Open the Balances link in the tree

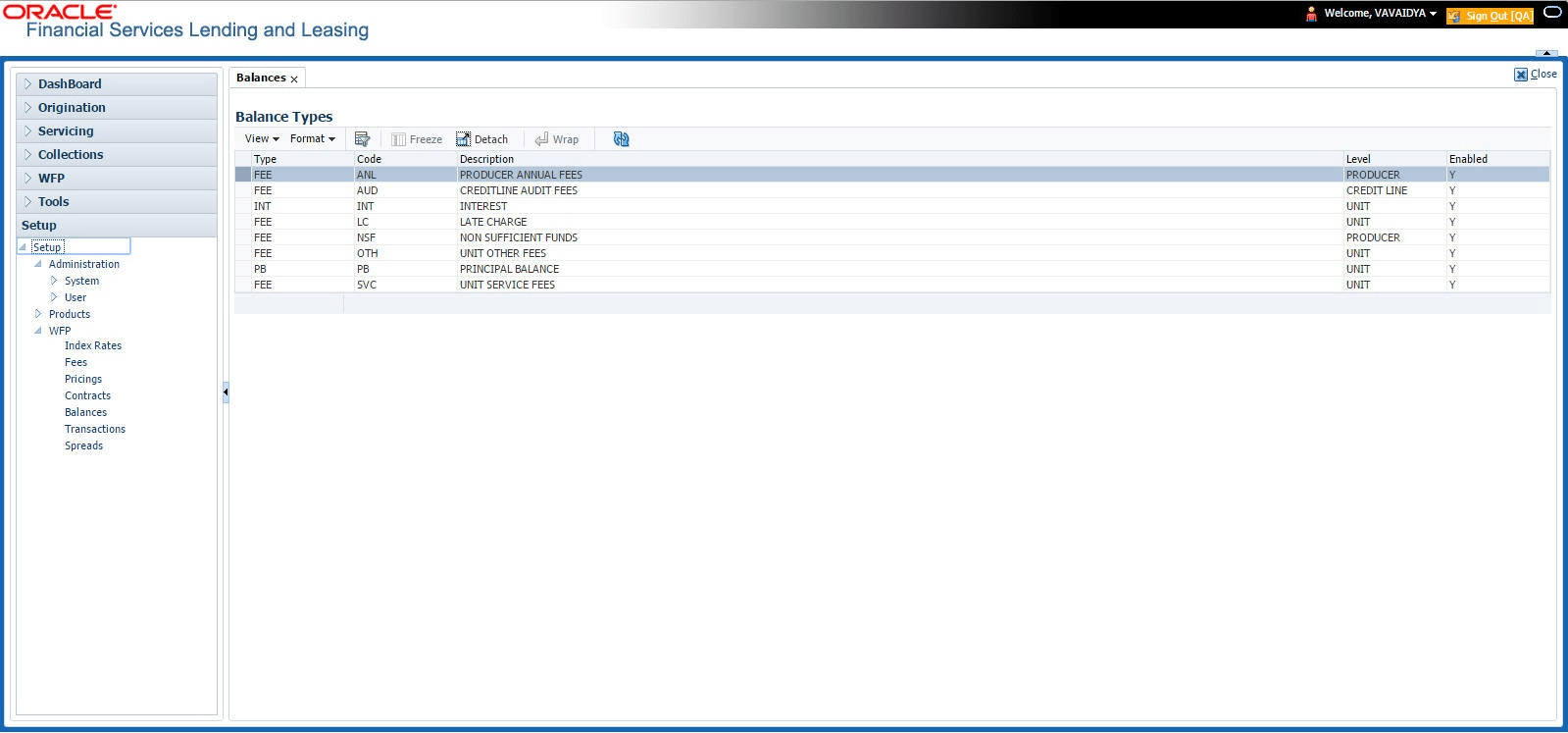click(x=85, y=412)
